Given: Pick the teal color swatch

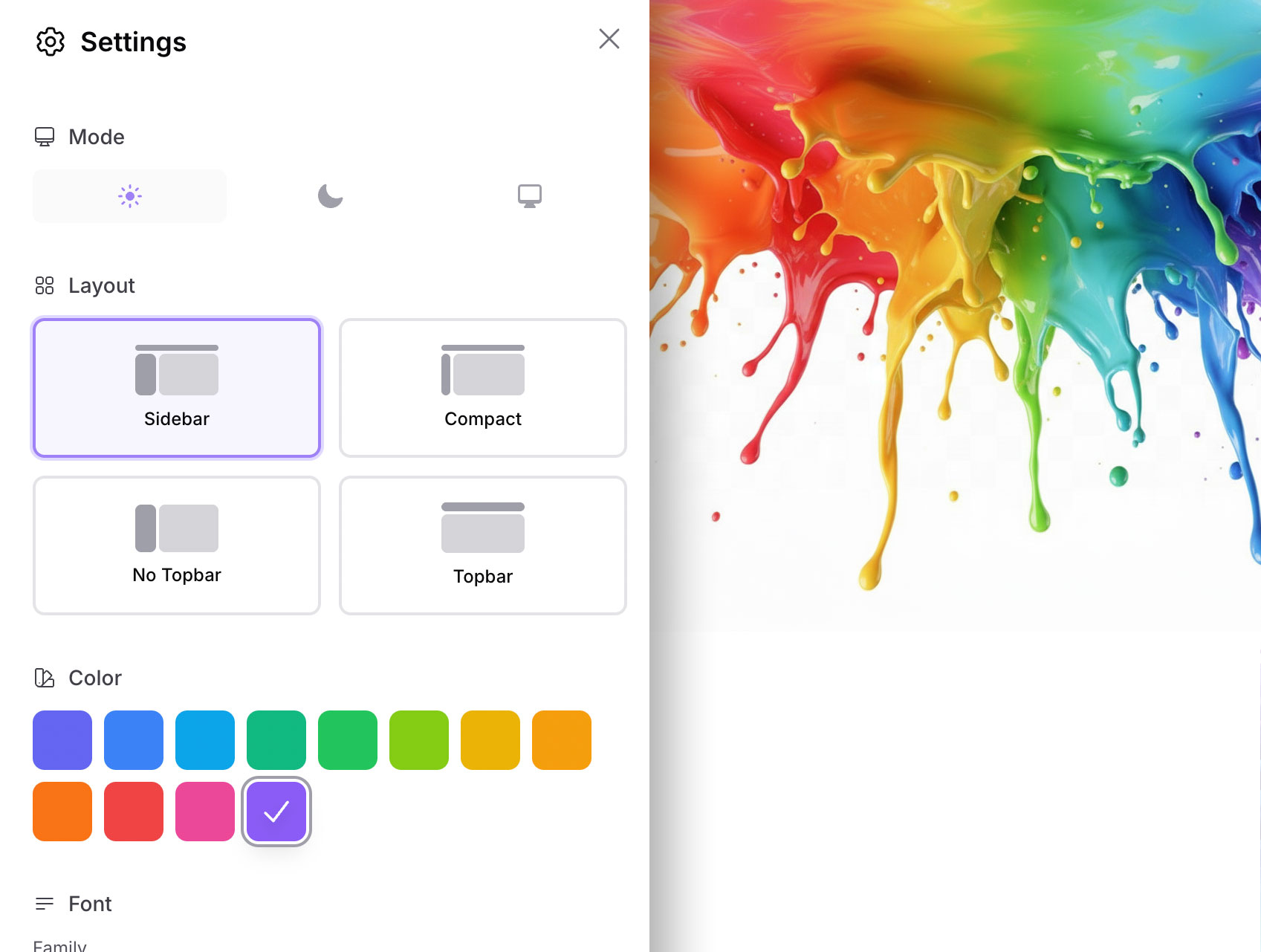Looking at the screenshot, I should pyautogui.click(x=276, y=740).
